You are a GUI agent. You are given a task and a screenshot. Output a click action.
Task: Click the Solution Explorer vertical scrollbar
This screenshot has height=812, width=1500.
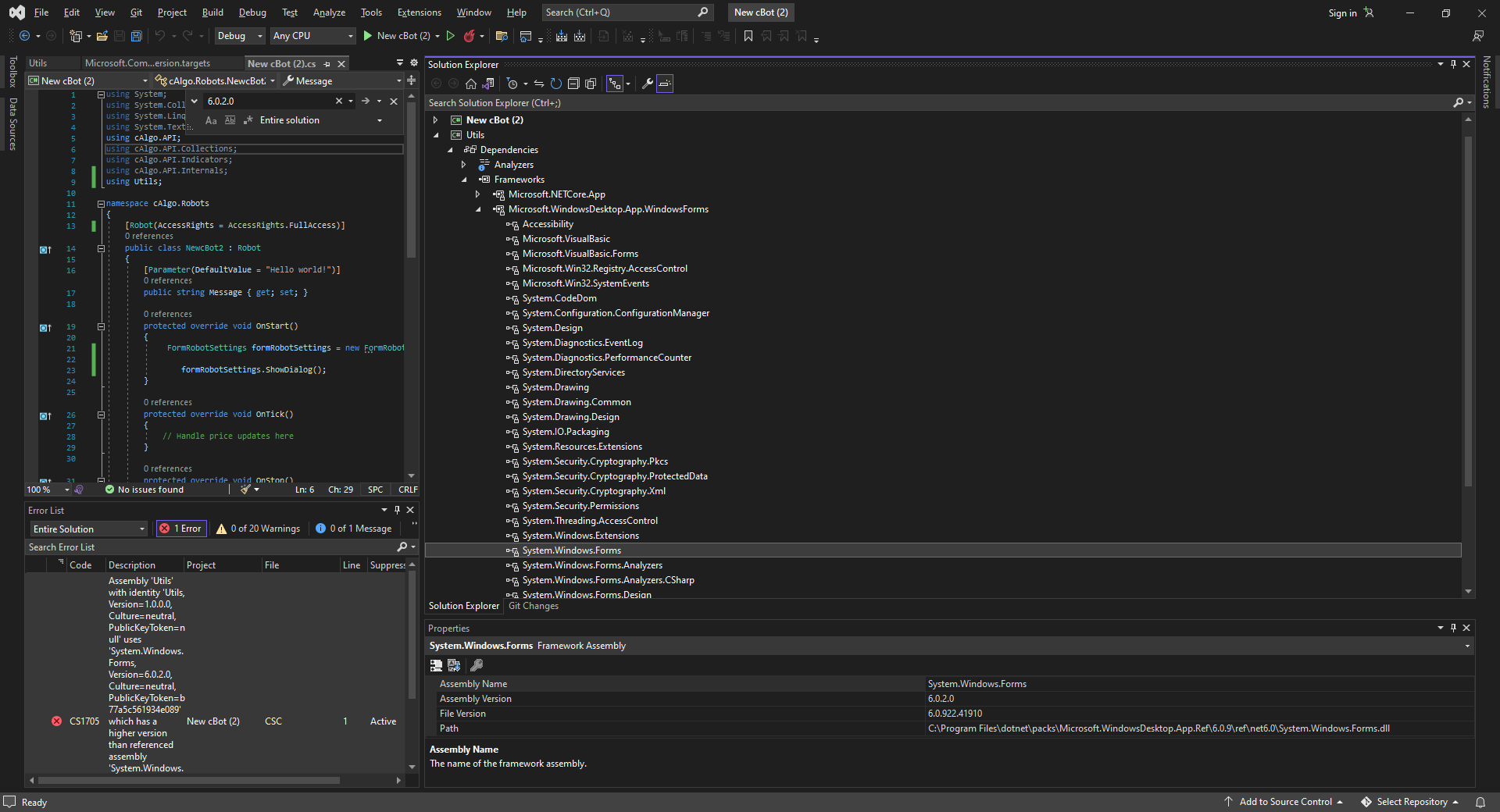click(x=1468, y=312)
